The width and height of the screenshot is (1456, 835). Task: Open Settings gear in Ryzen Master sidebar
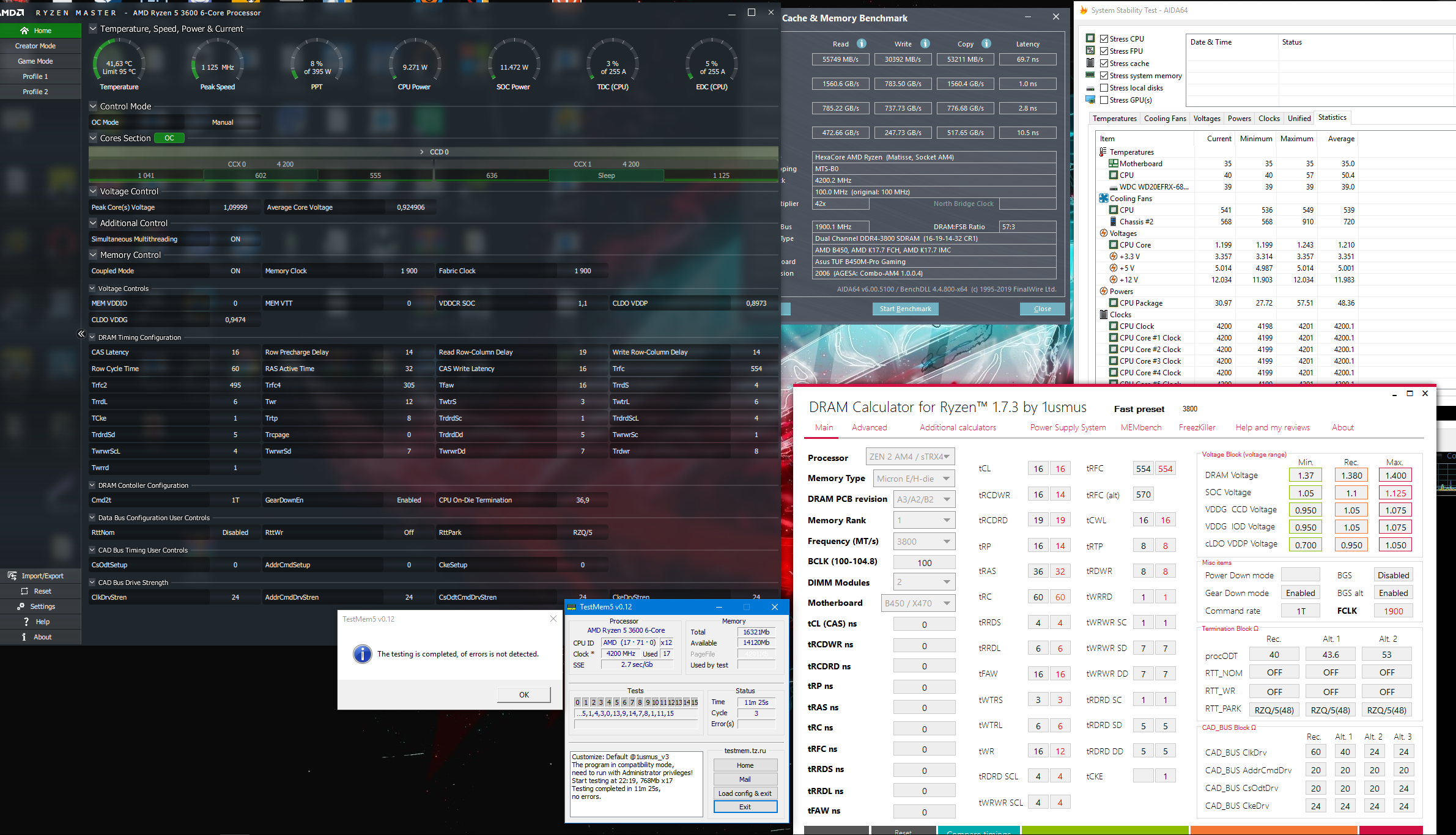click(21, 606)
